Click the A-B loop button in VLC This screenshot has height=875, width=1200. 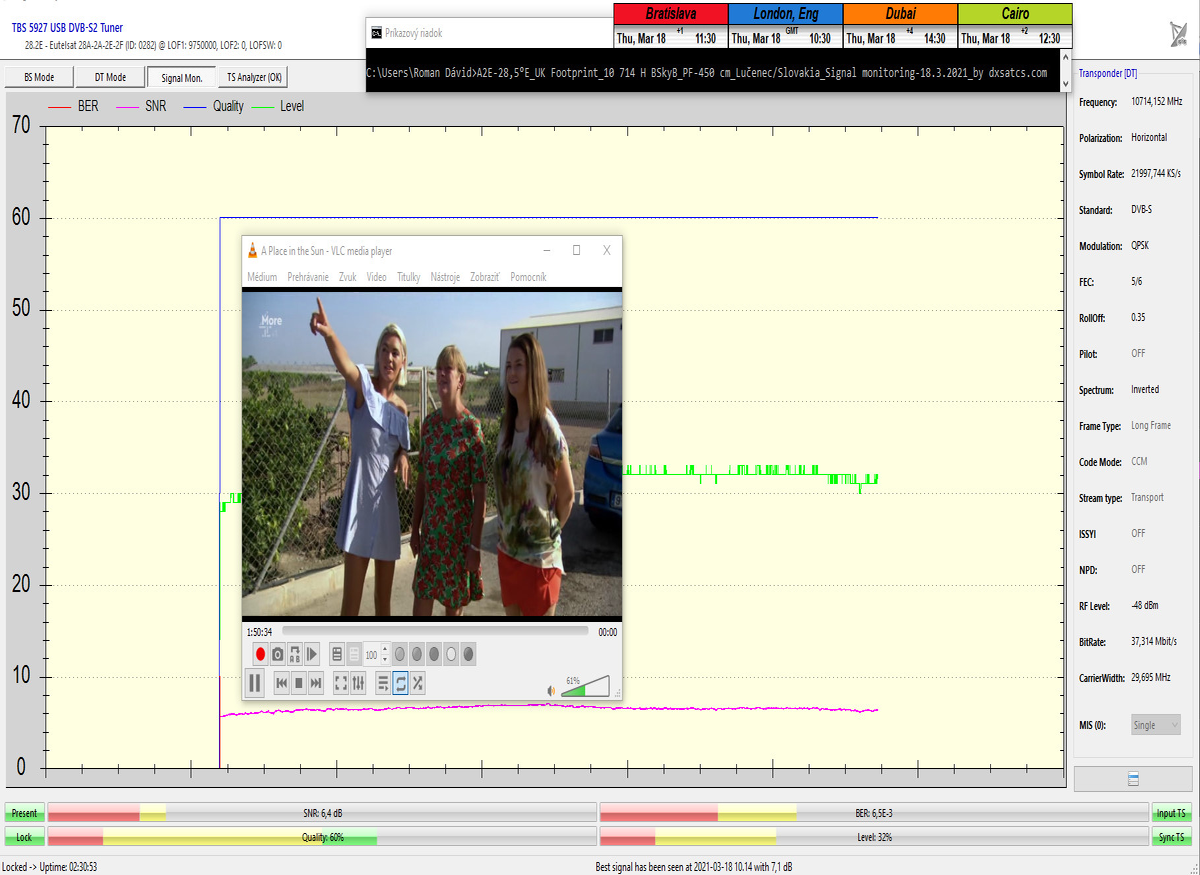pyautogui.click(x=295, y=655)
